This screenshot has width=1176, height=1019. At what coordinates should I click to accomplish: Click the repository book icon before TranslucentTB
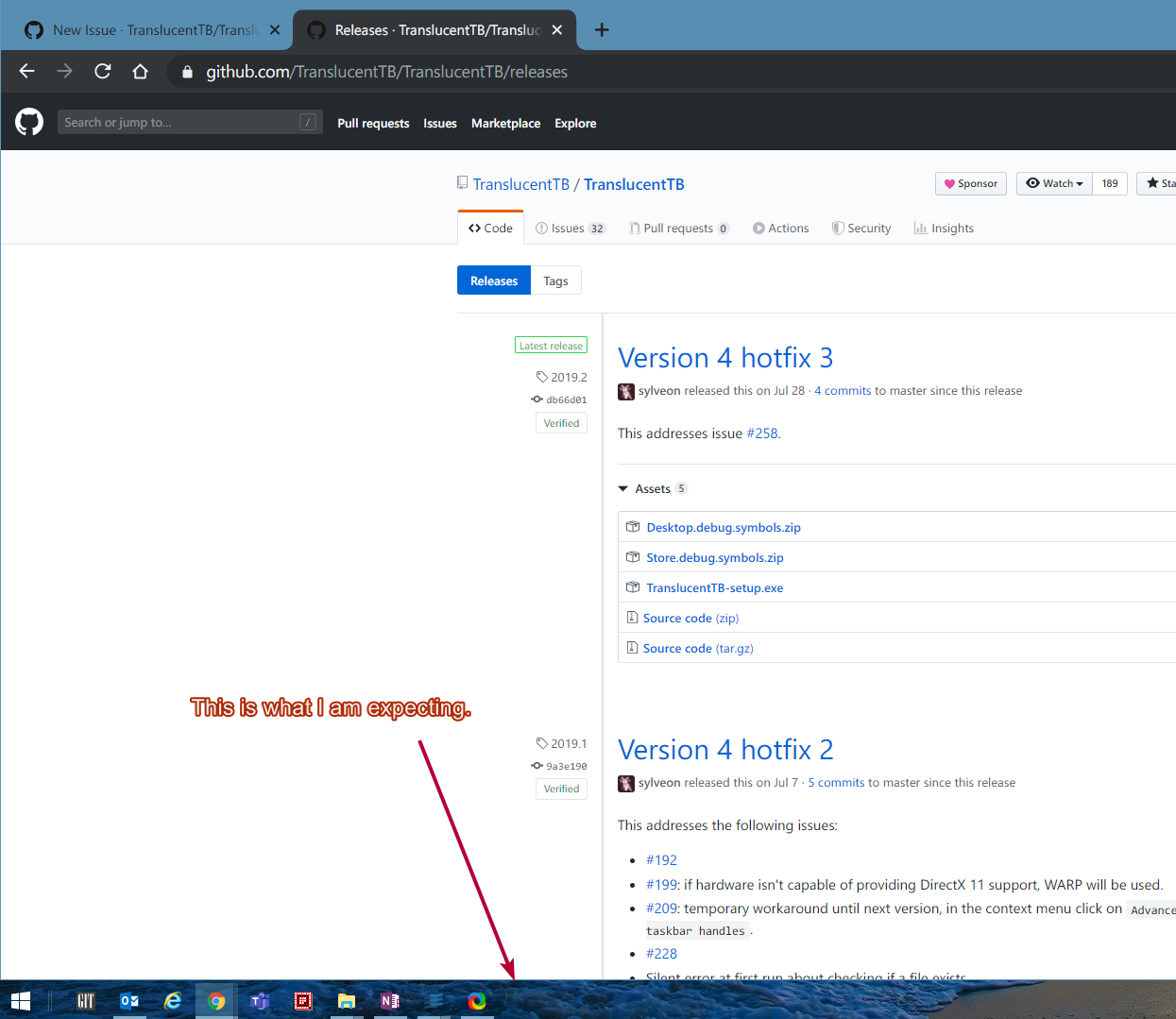tap(462, 182)
